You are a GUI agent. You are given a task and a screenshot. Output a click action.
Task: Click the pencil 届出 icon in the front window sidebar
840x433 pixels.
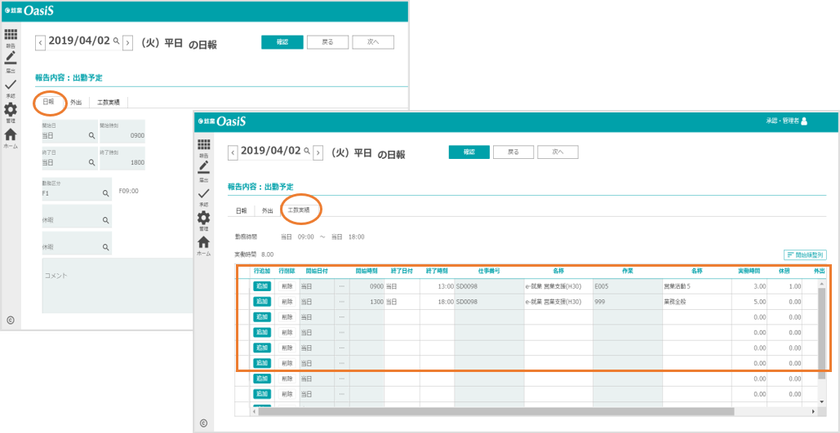coord(204,167)
